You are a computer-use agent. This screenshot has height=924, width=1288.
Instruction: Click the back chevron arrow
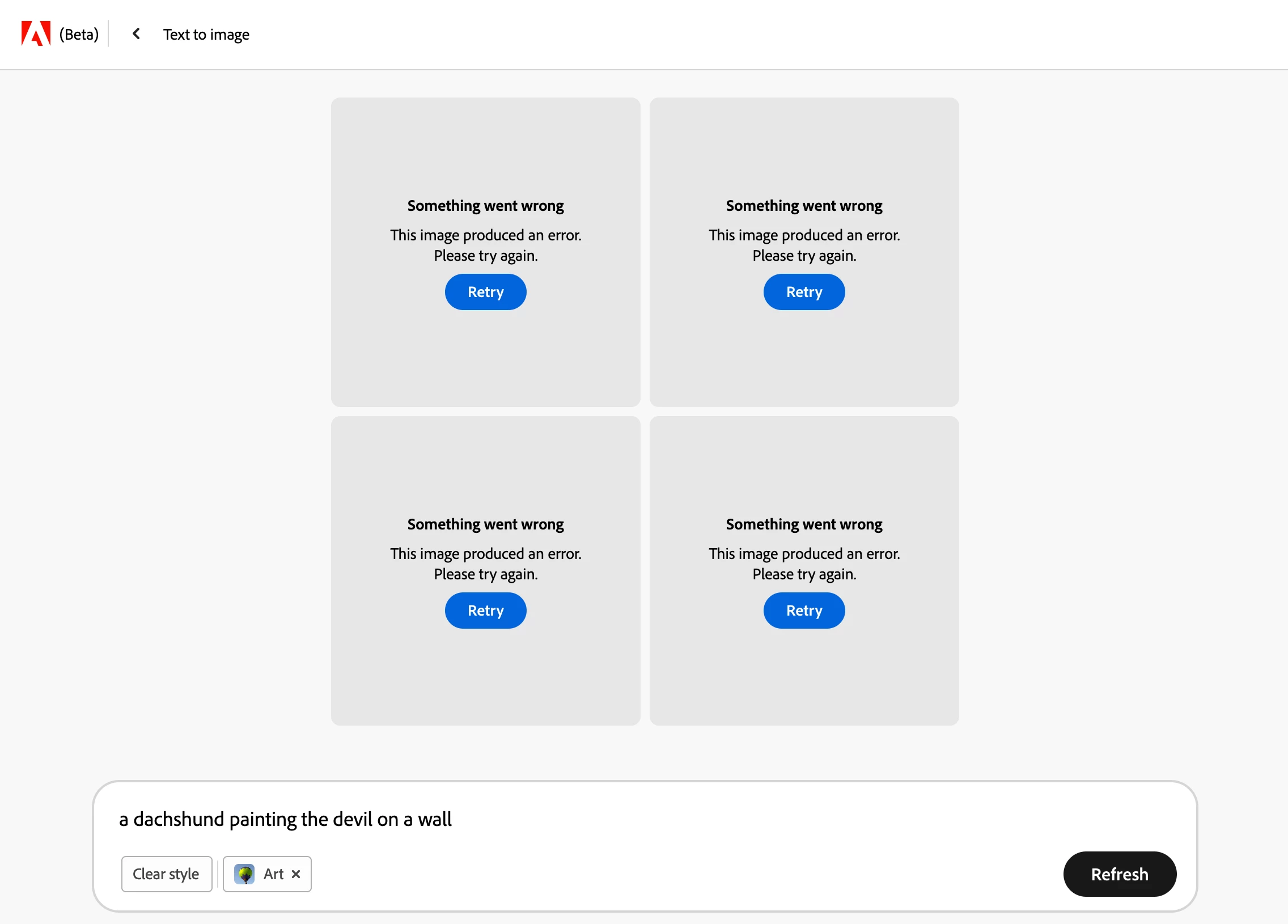(x=136, y=34)
